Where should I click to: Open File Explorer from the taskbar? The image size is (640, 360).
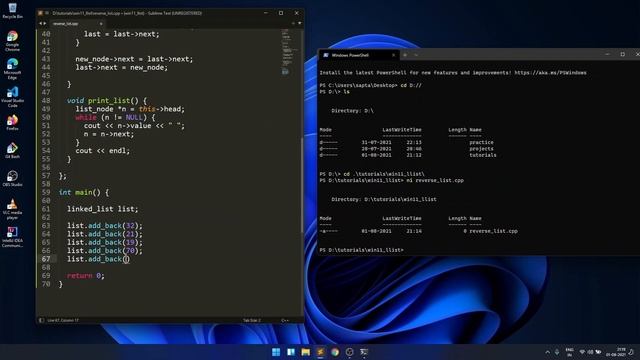(x=305, y=352)
